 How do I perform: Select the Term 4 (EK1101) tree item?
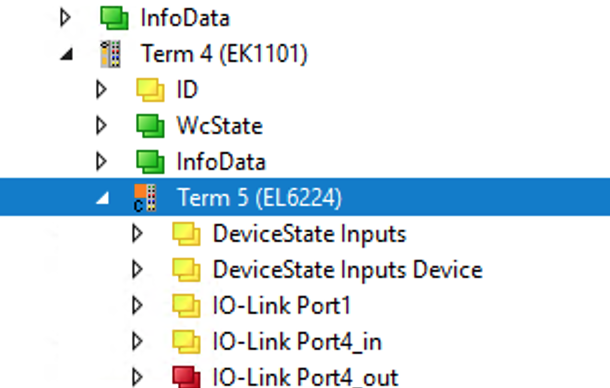(x=224, y=54)
